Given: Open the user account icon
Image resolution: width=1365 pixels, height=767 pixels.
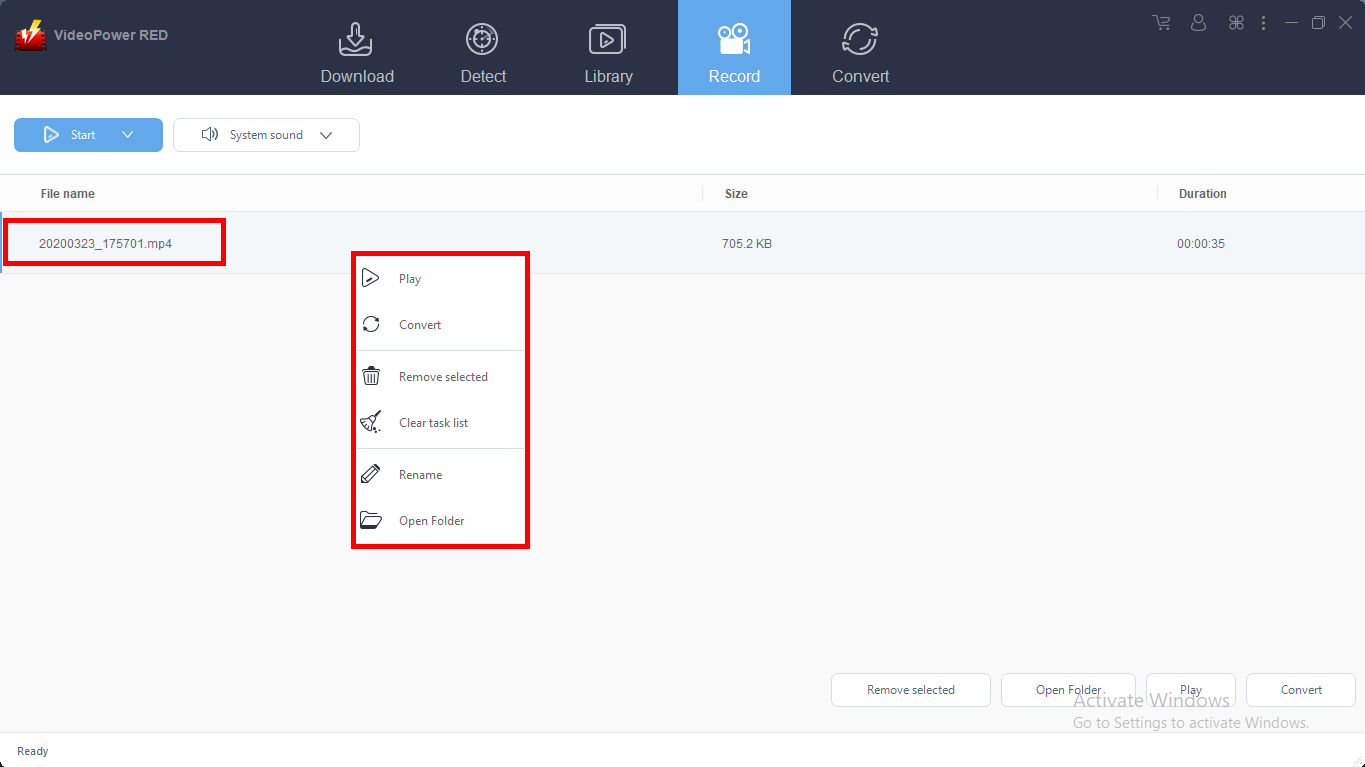Looking at the screenshot, I should [x=1199, y=23].
